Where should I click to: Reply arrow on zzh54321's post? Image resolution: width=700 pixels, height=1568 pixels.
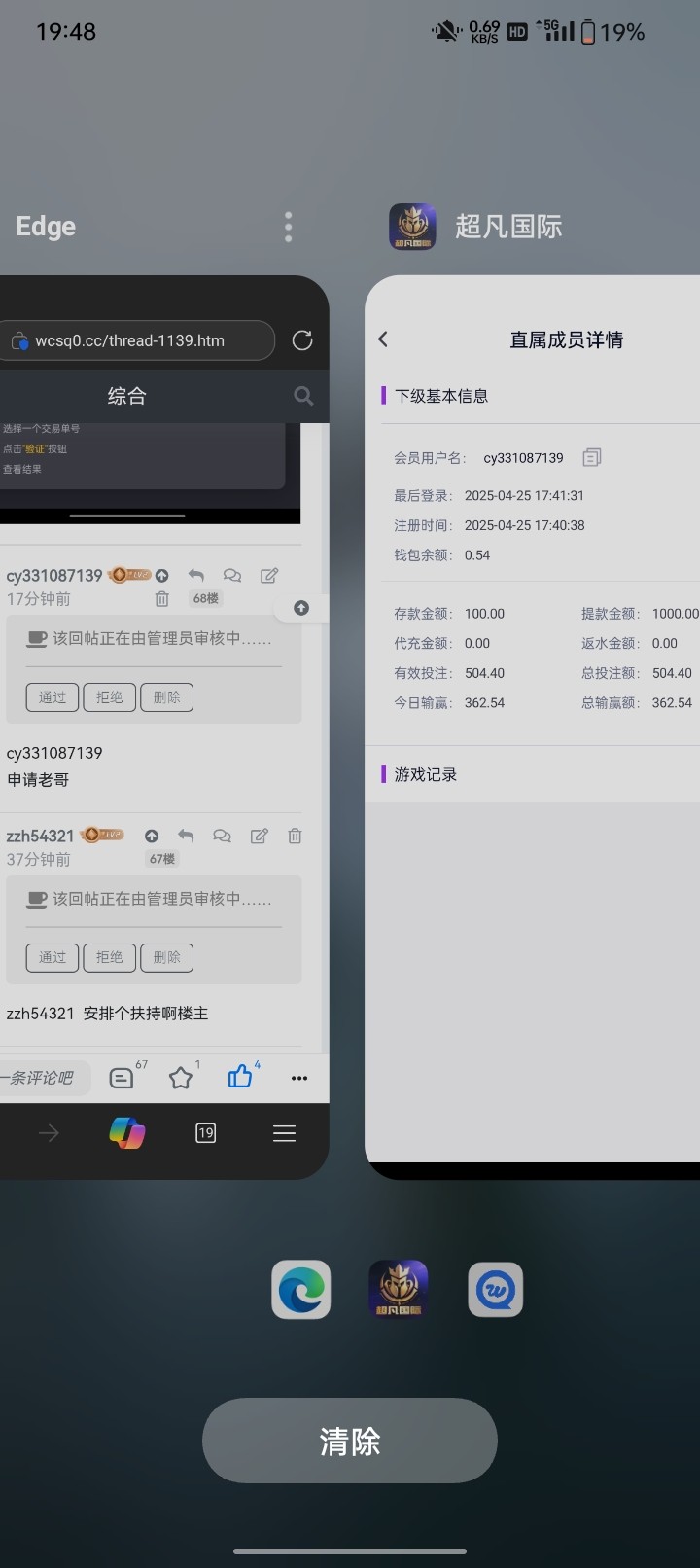[186, 836]
